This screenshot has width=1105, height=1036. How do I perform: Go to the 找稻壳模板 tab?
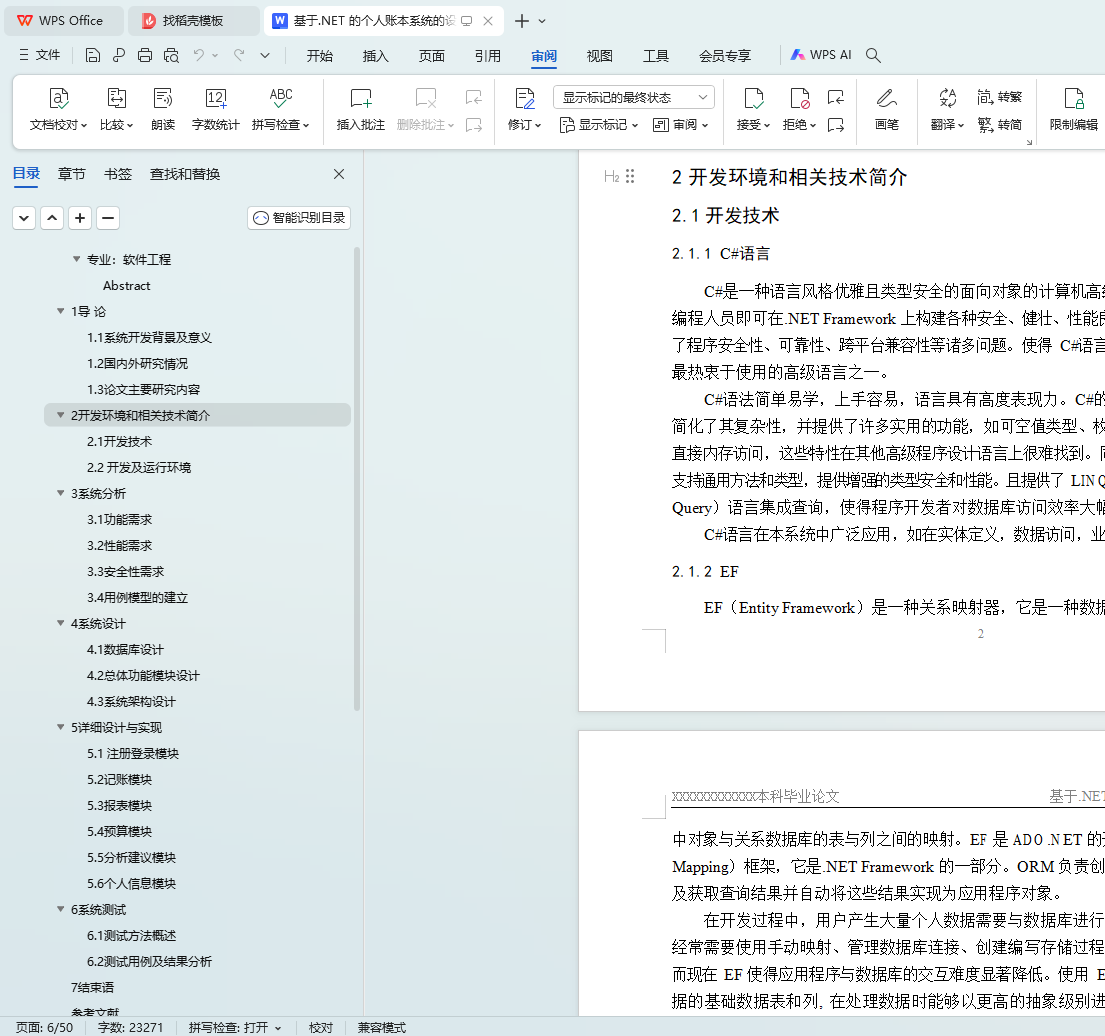(193, 21)
